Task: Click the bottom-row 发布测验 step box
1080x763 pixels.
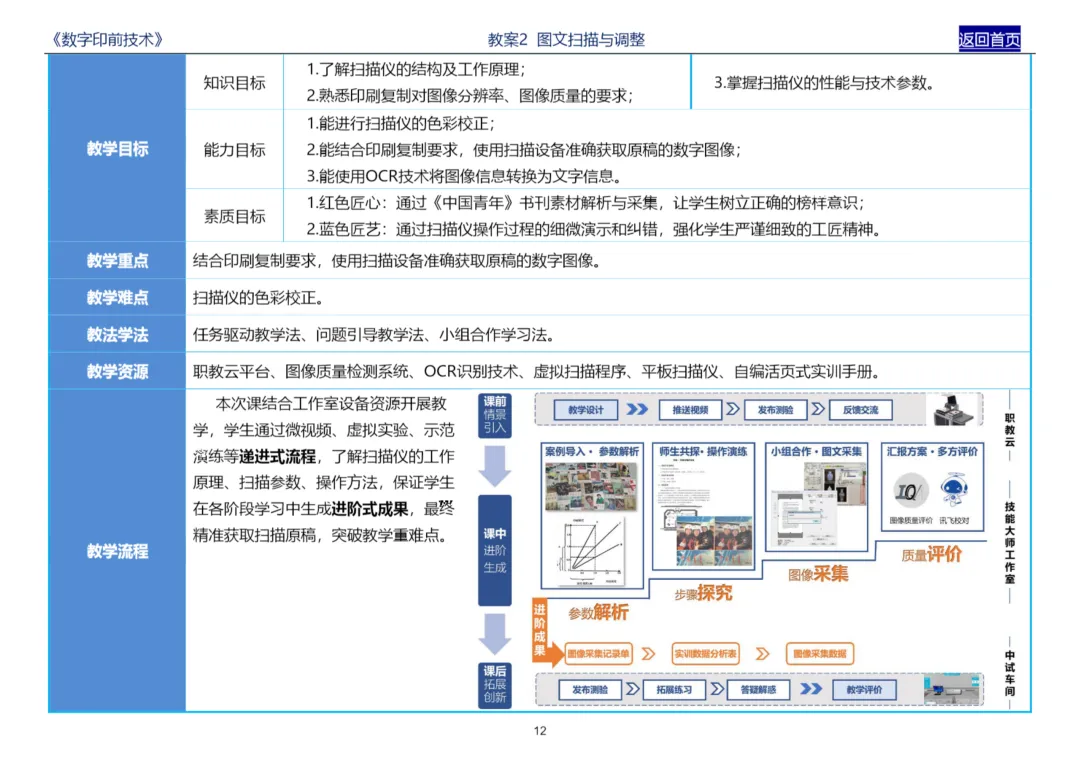Action: point(590,689)
